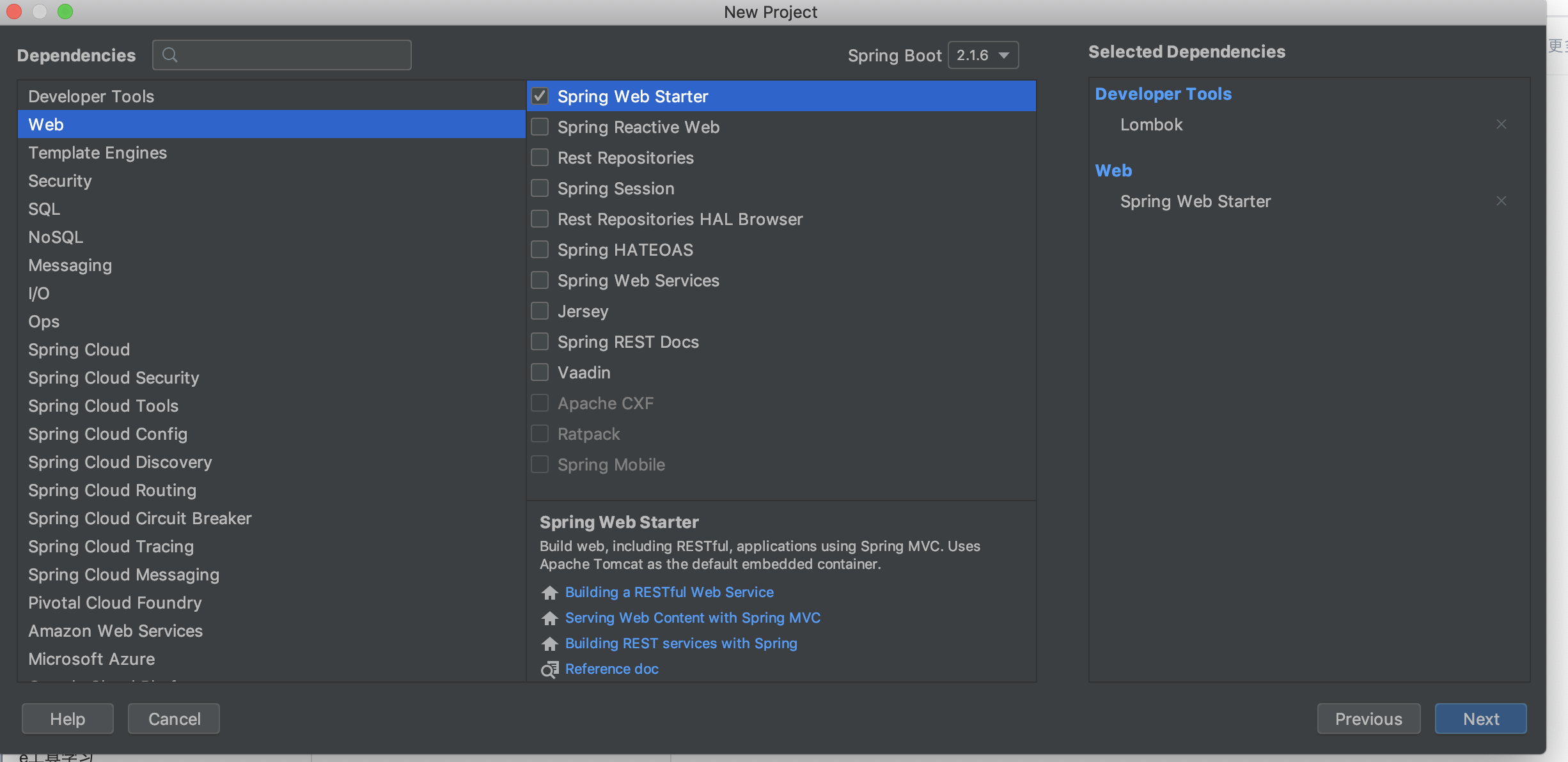Select the Ops category
1568x762 pixels.
point(271,321)
